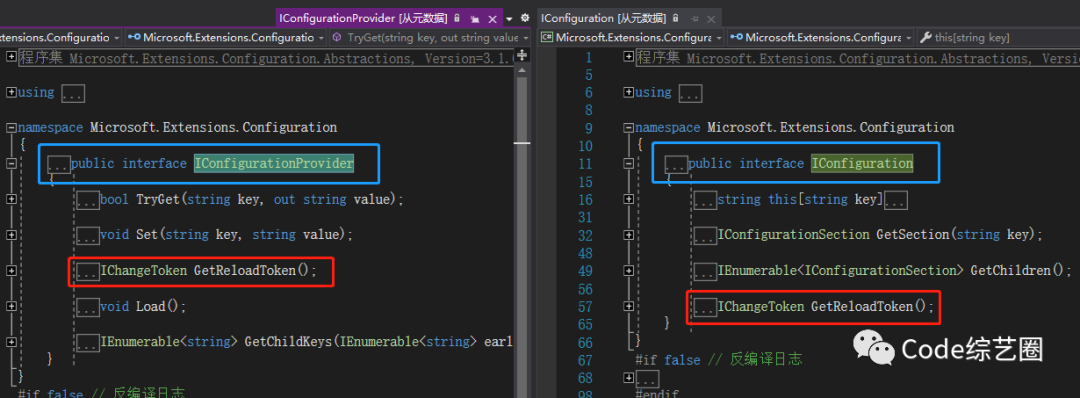Expand the outline beside GetChildKeys

pos(11,342)
